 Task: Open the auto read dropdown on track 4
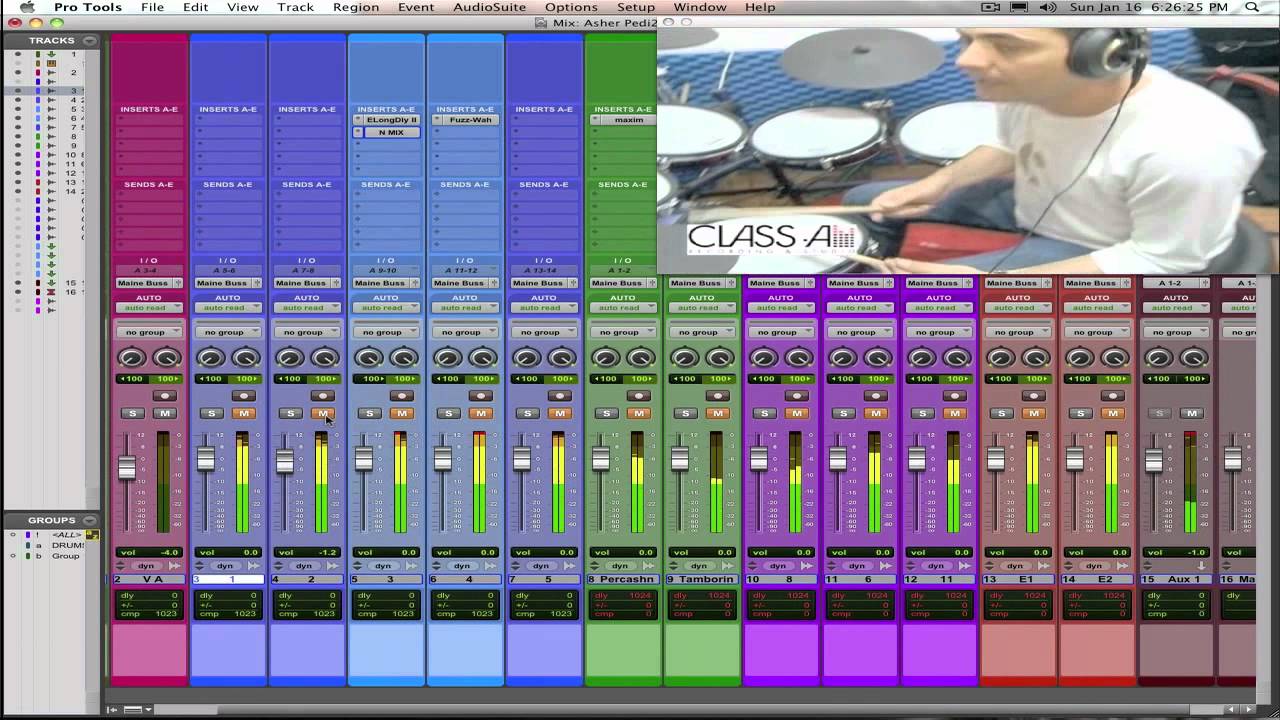pos(465,308)
